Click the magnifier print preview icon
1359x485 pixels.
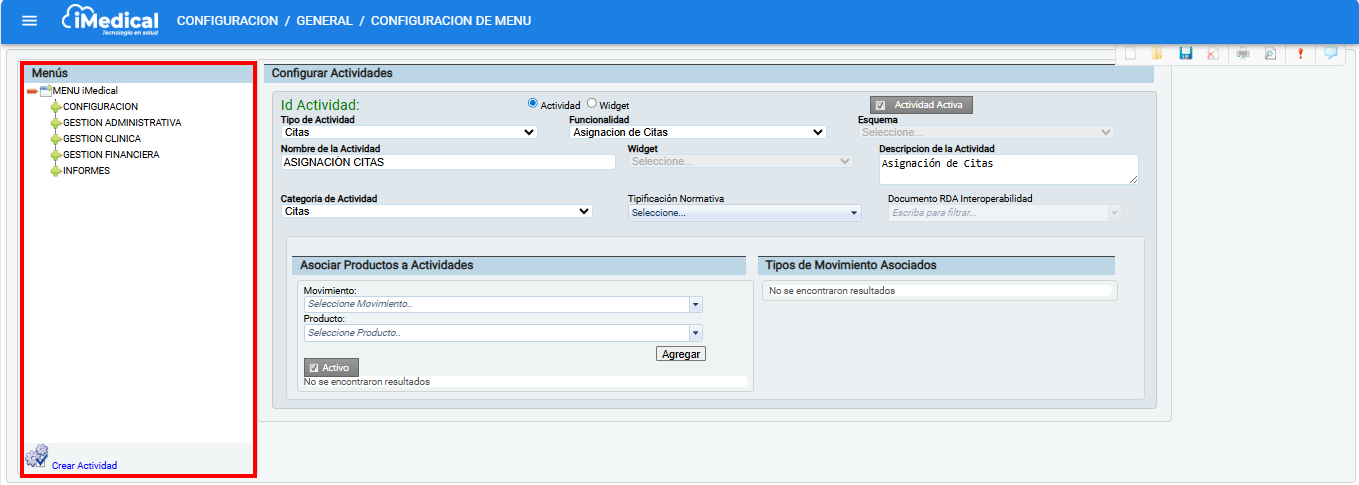coord(1270,54)
